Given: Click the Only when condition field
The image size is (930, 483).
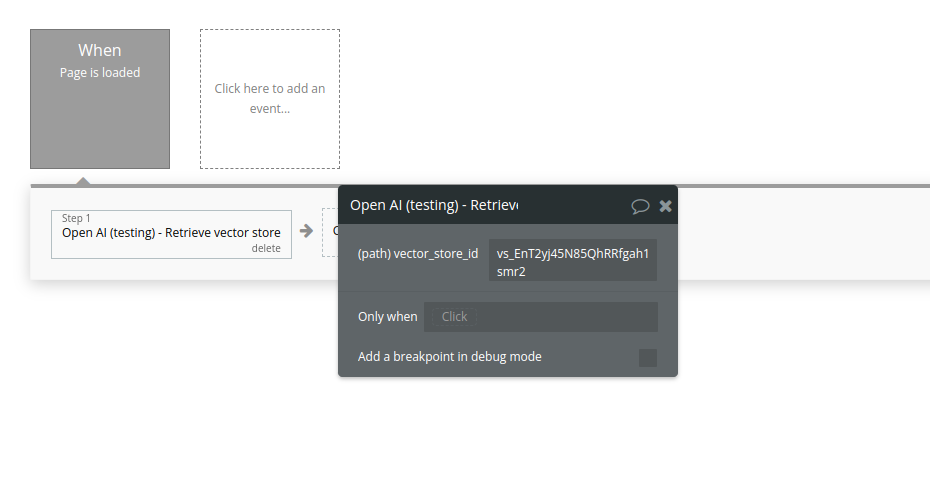Looking at the screenshot, I should [540, 317].
